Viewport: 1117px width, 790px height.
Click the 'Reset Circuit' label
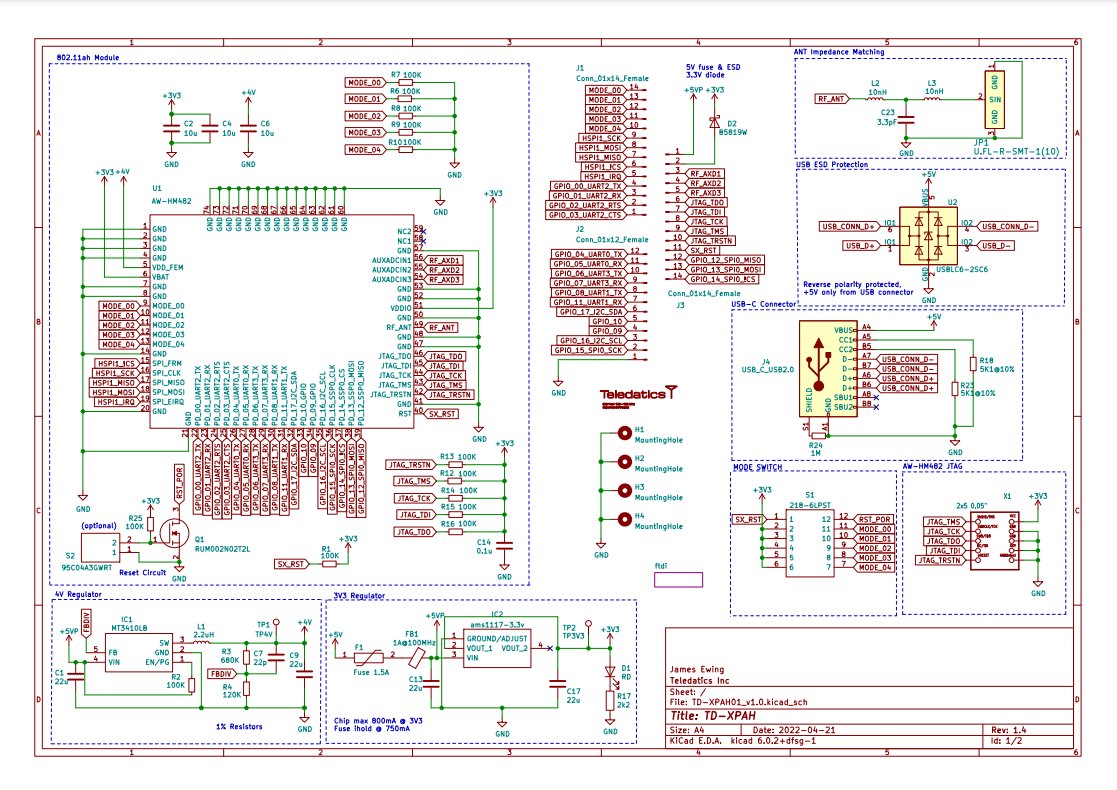[142, 573]
